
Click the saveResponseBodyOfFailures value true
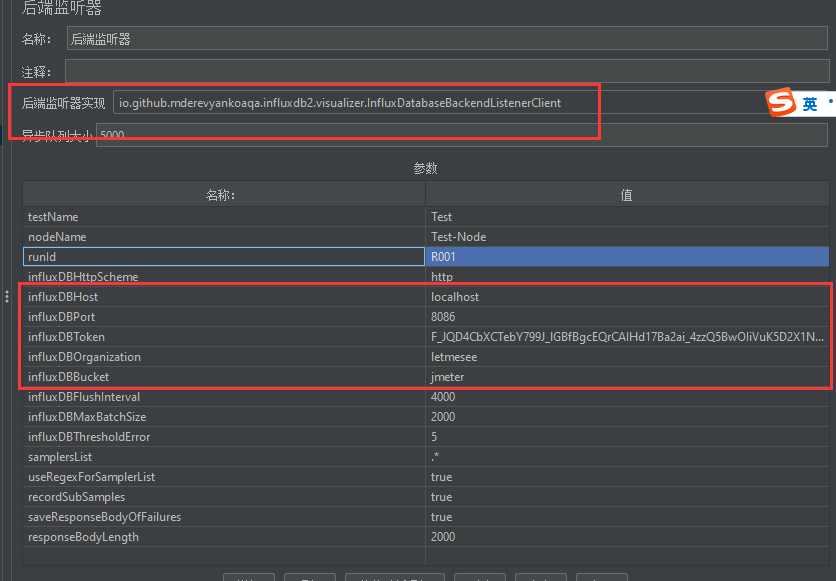click(x=628, y=517)
